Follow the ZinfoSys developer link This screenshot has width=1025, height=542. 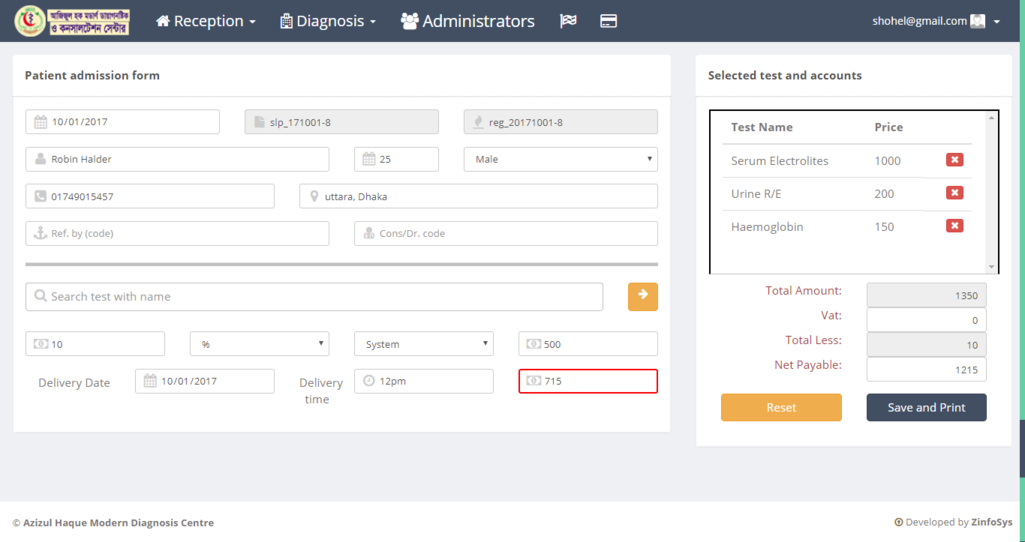pyautogui.click(x=991, y=522)
